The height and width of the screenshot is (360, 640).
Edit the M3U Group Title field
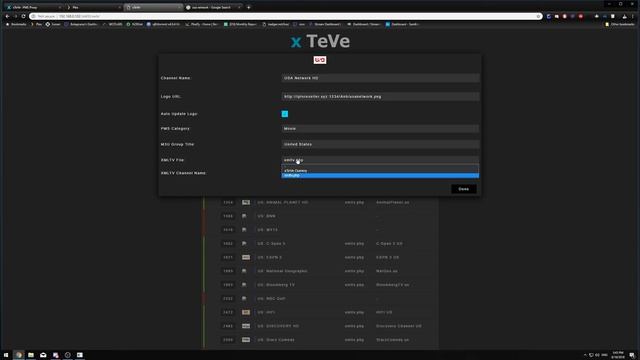(380, 144)
